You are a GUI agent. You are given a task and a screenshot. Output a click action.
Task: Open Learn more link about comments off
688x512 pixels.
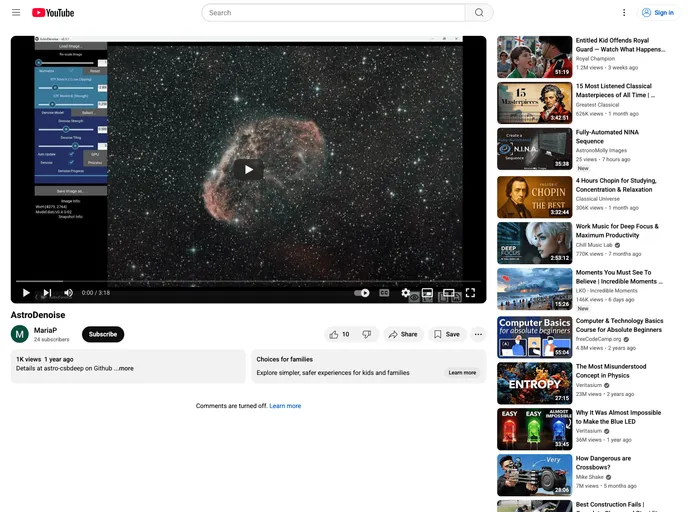[x=285, y=406]
